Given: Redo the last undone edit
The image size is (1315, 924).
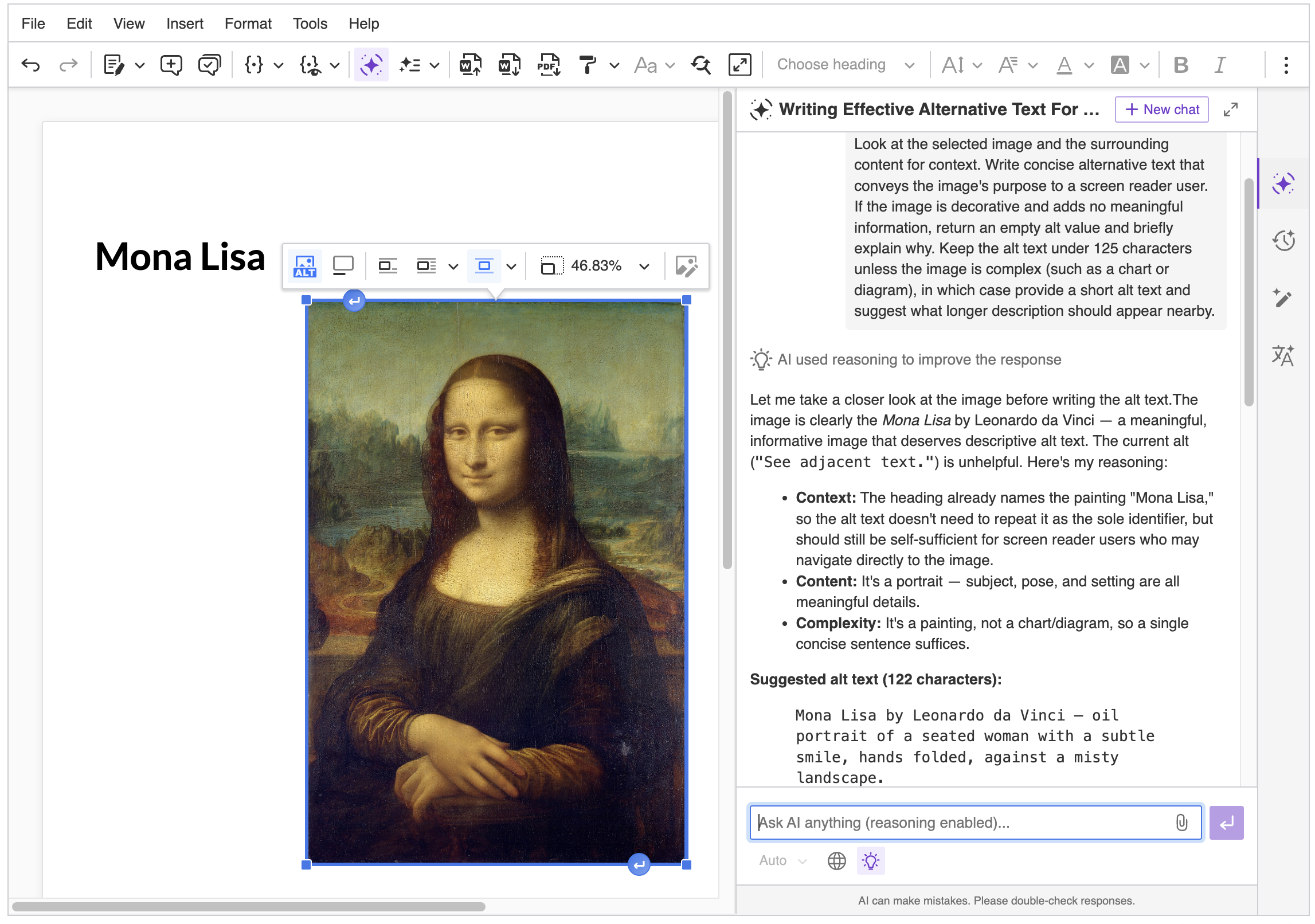Looking at the screenshot, I should pos(68,65).
